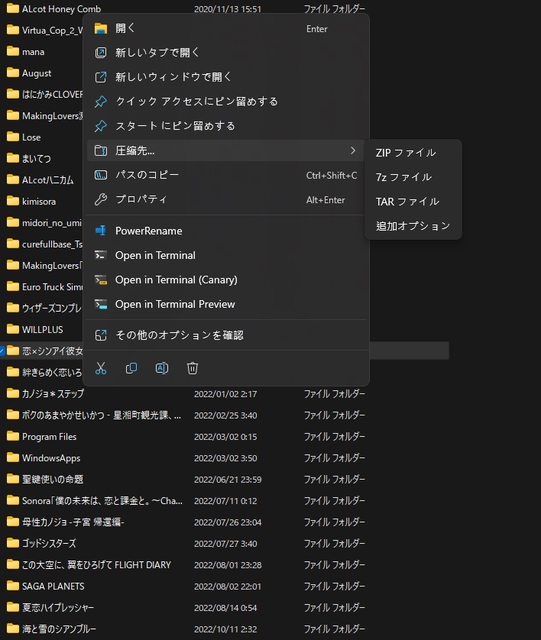
Task: Select the WindowsApps folder
Action: tap(51, 458)
